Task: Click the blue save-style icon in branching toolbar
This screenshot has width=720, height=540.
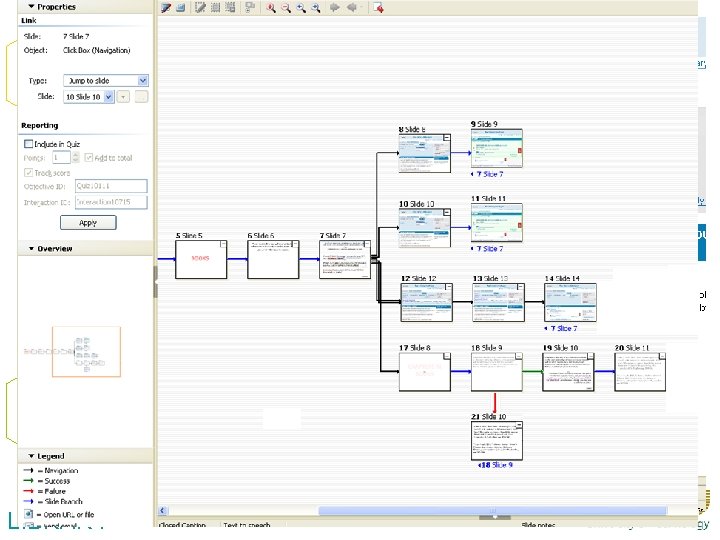Action: (180, 7)
